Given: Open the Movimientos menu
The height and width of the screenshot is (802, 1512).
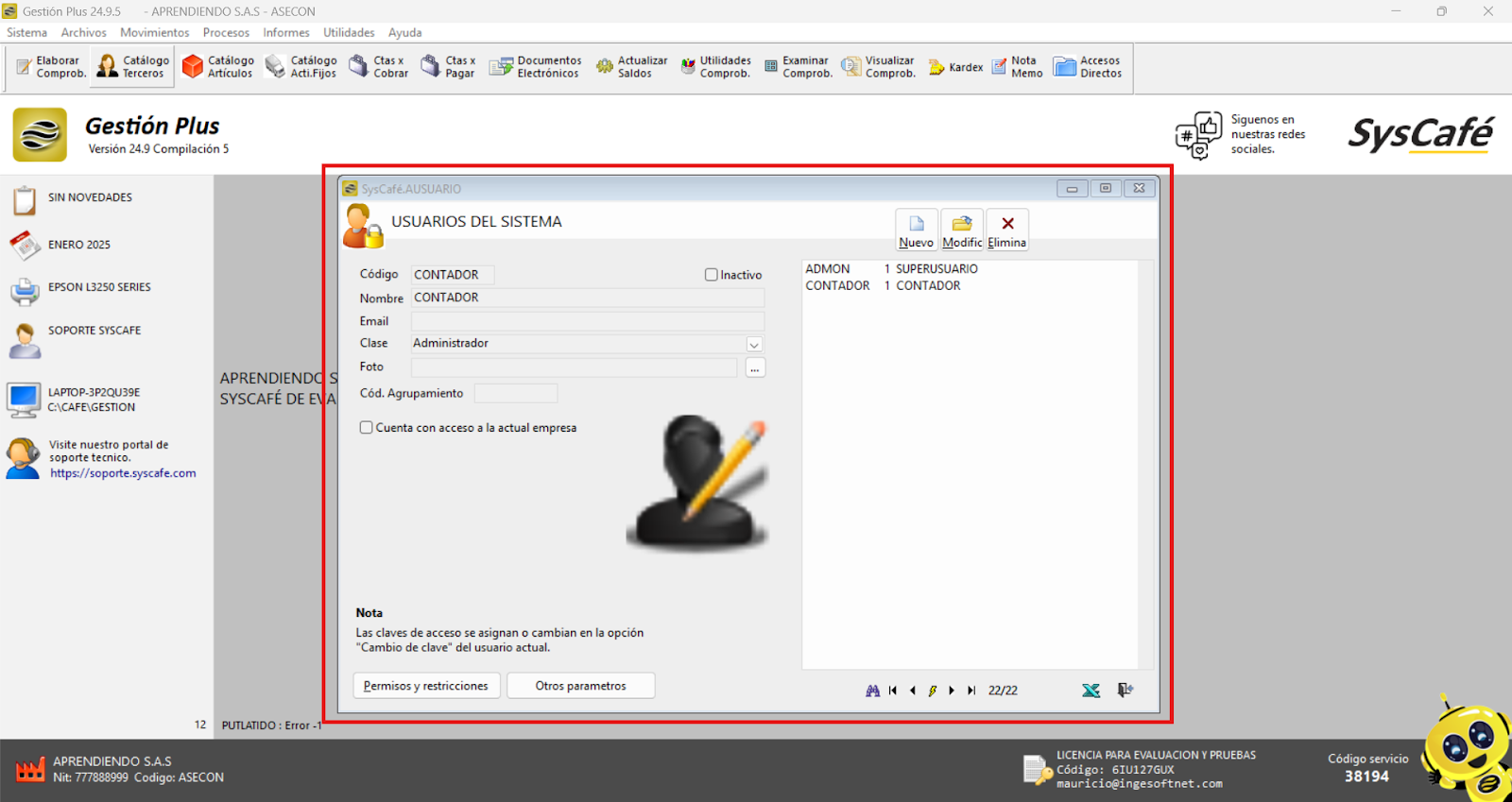Looking at the screenshot, I should 154,32.
